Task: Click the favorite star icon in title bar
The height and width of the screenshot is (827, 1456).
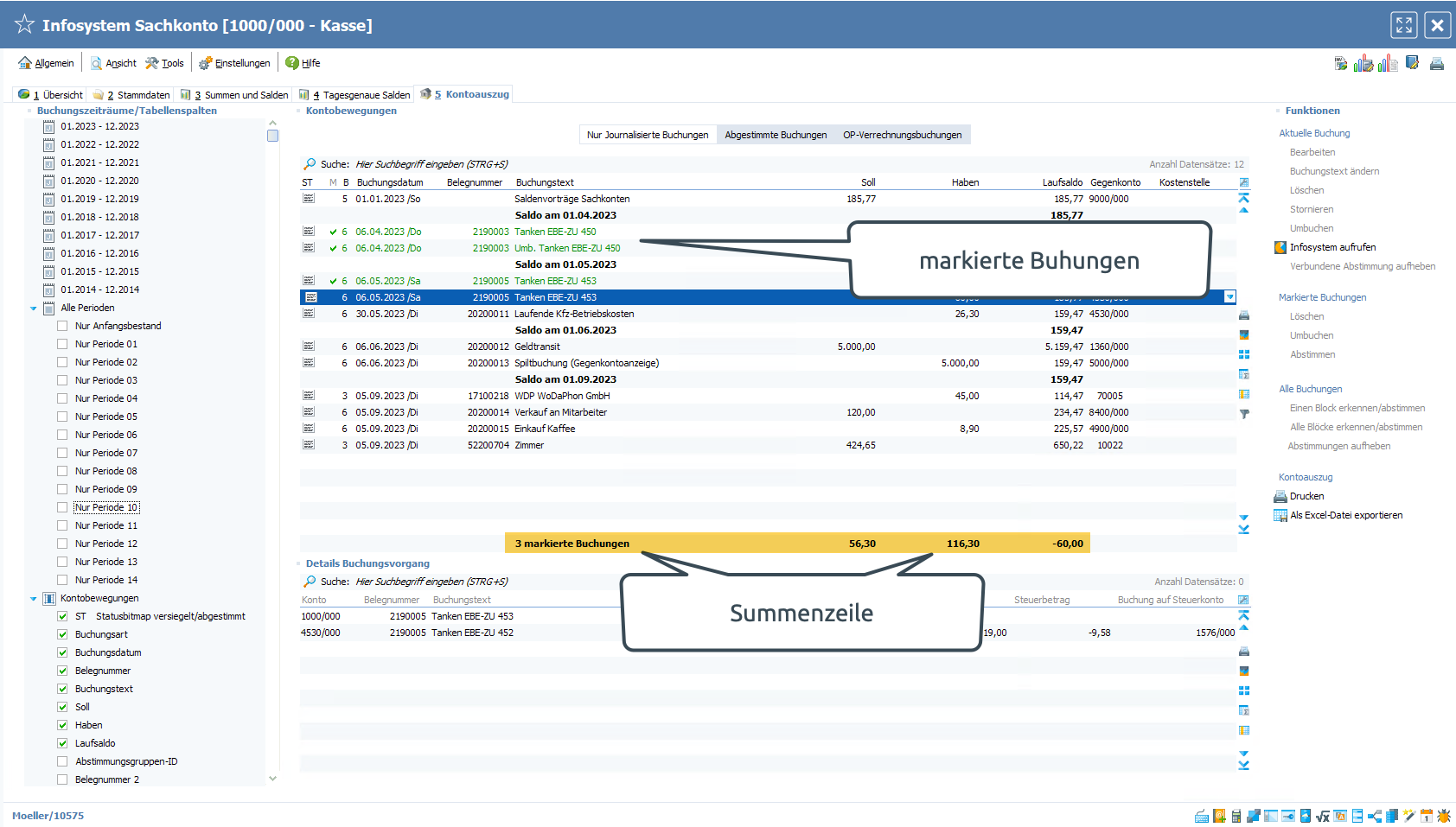Action: (24, 25)
